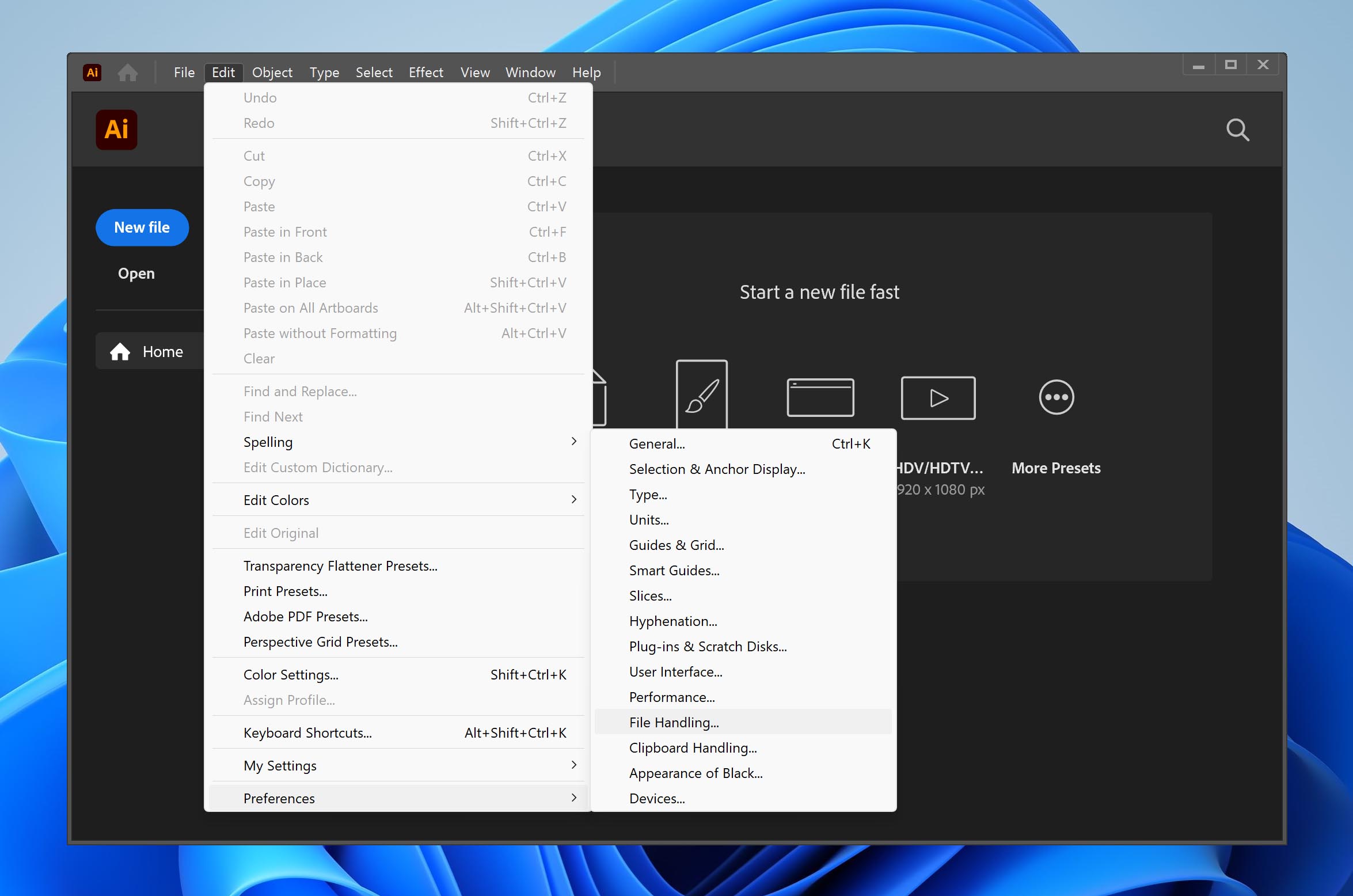Click the HDV/HDTV preset icon
Image resolution: width=1353 pixels, height=896 pixels.
(x=938, y=397)
